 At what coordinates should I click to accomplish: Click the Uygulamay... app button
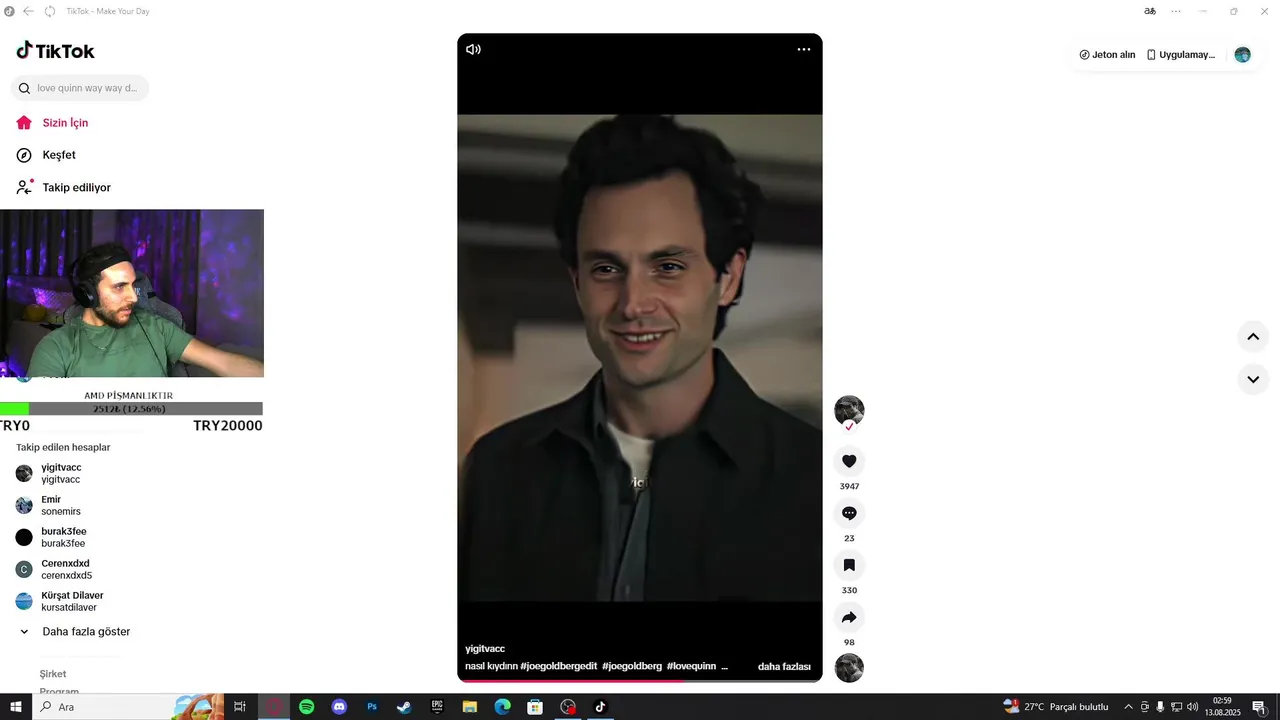coord(1181,55)
